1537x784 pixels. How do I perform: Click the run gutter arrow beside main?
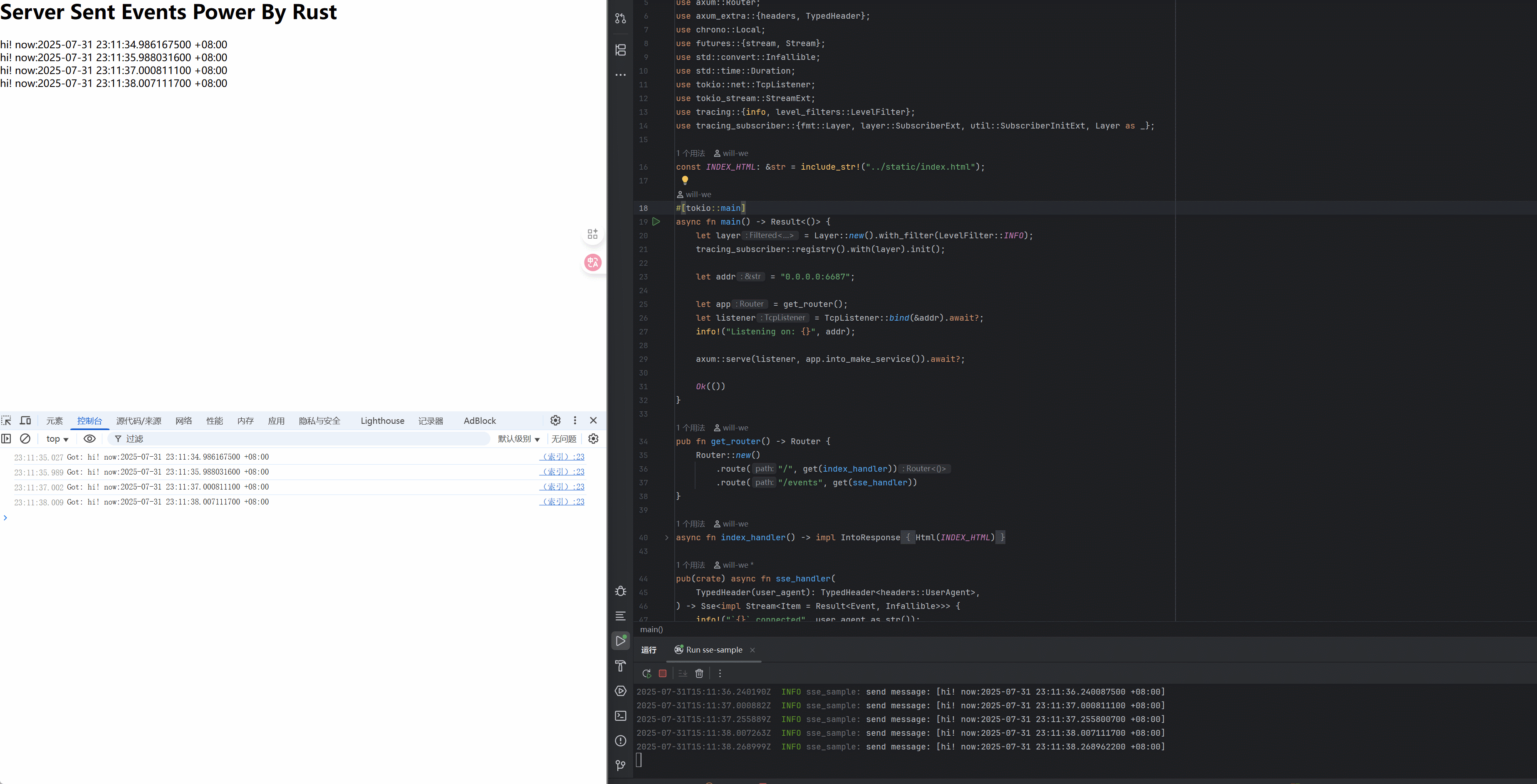pos(656,221)
